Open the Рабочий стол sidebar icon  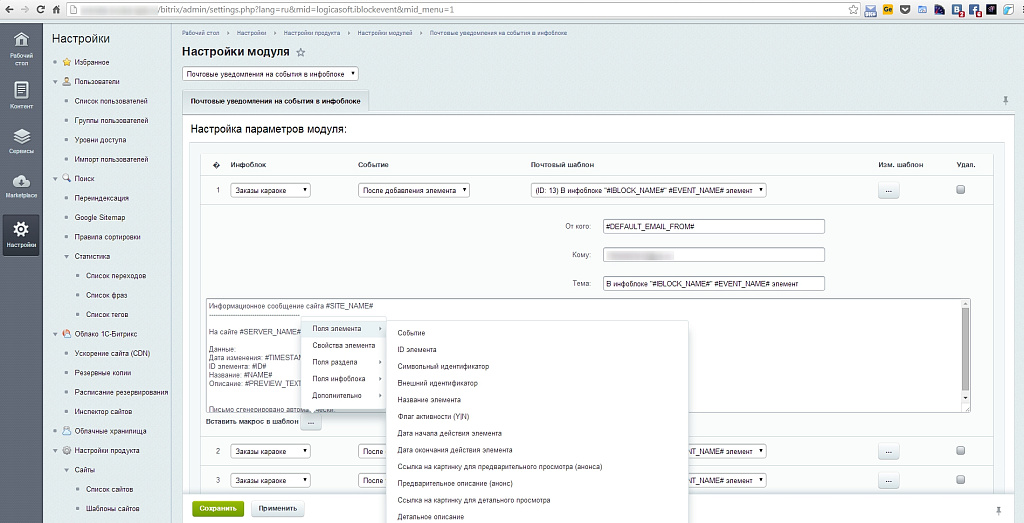click(x=21, y=47)
